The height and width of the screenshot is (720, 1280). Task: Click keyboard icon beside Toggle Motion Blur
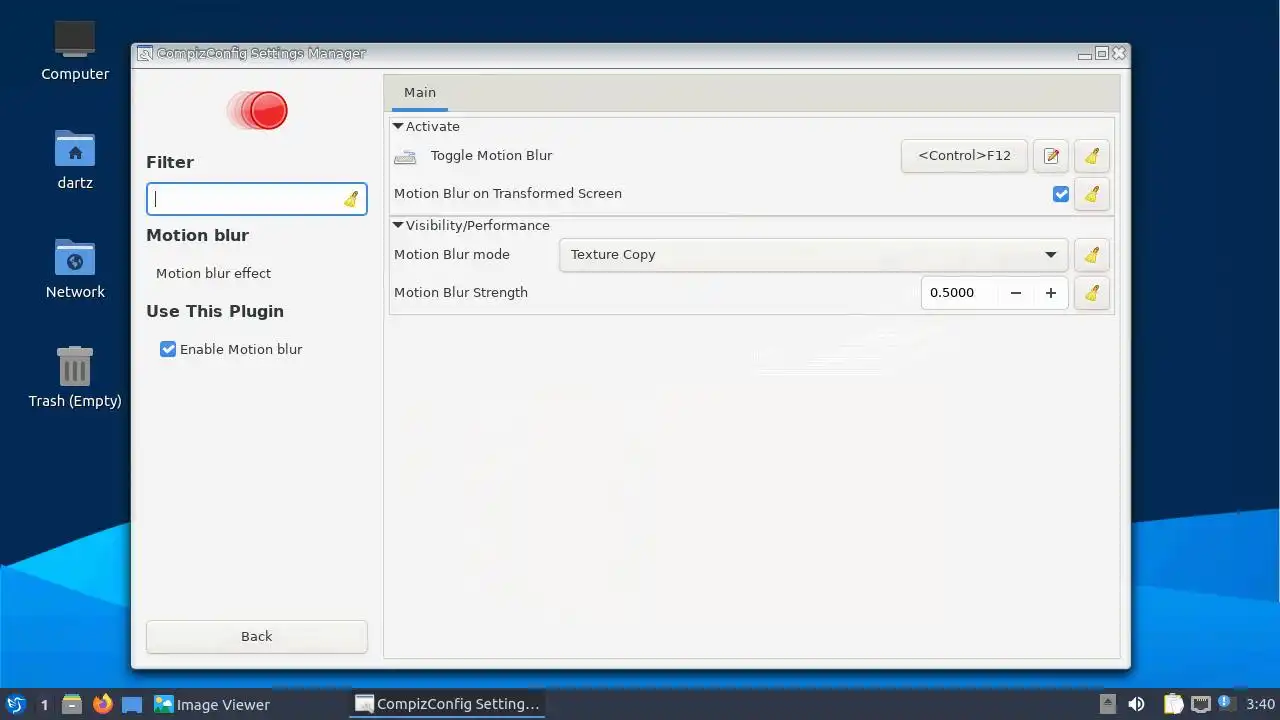405,156
